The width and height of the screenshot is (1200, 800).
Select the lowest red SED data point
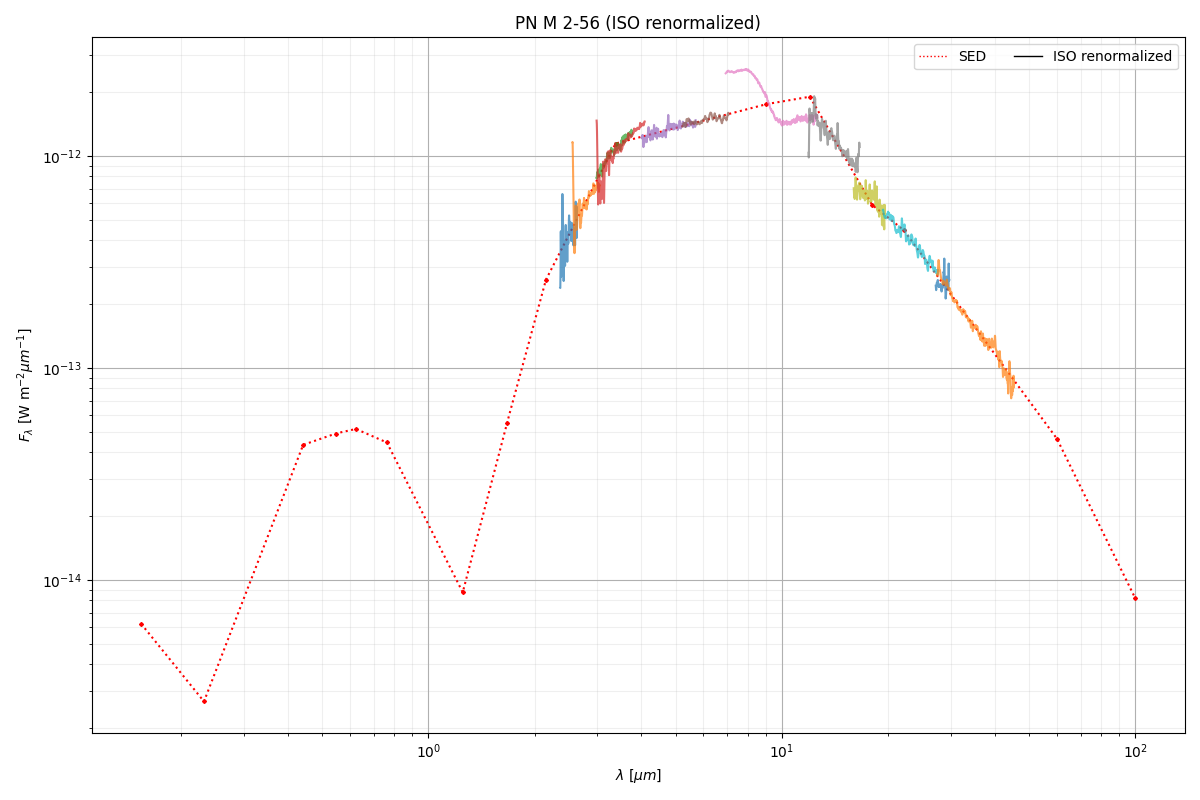click(x=204, y=701)
